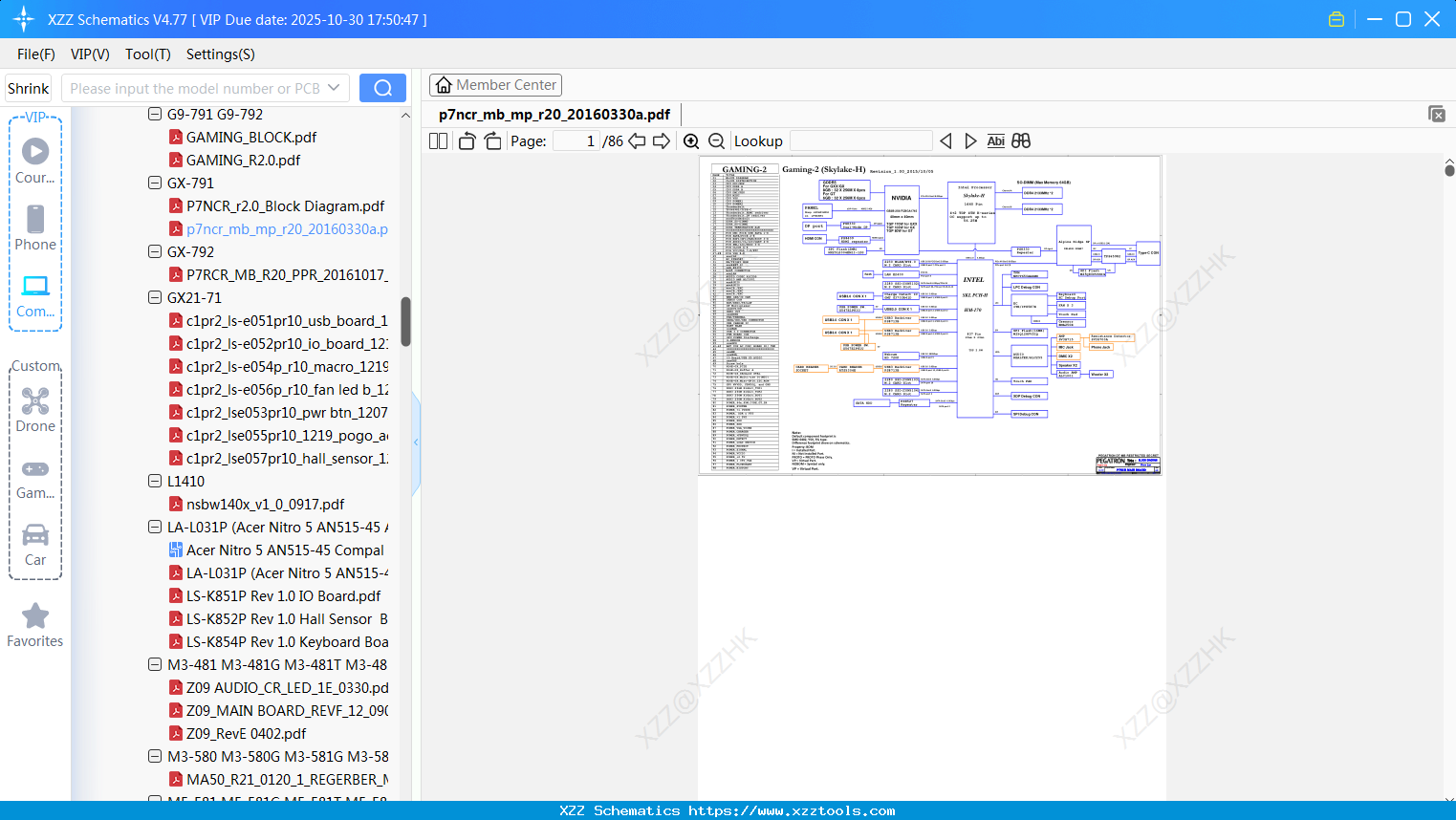Open the Settings(S) menu
This screenshot has height=820, width=1456.
click(x=221, y=54)
